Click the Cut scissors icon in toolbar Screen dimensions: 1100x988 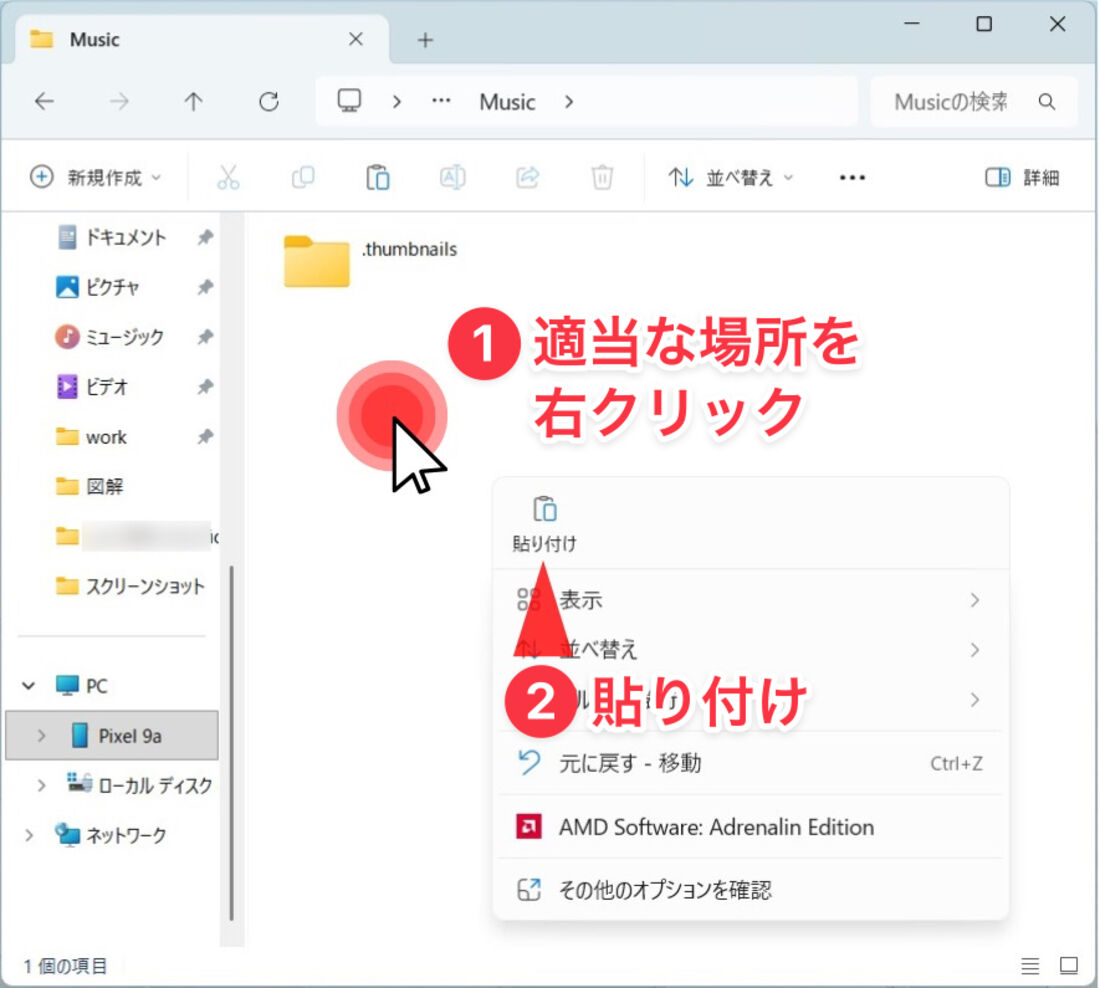[x=228, y=178]
